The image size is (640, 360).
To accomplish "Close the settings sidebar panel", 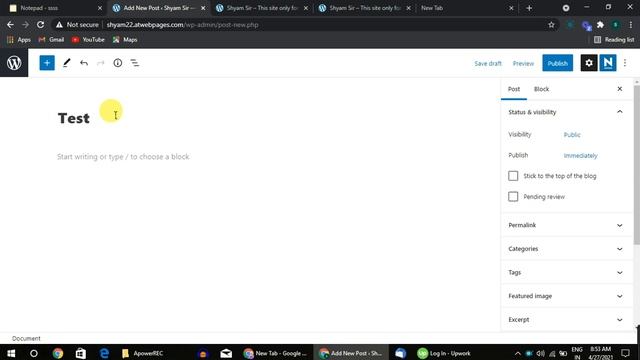I will (x=620, y=89).
